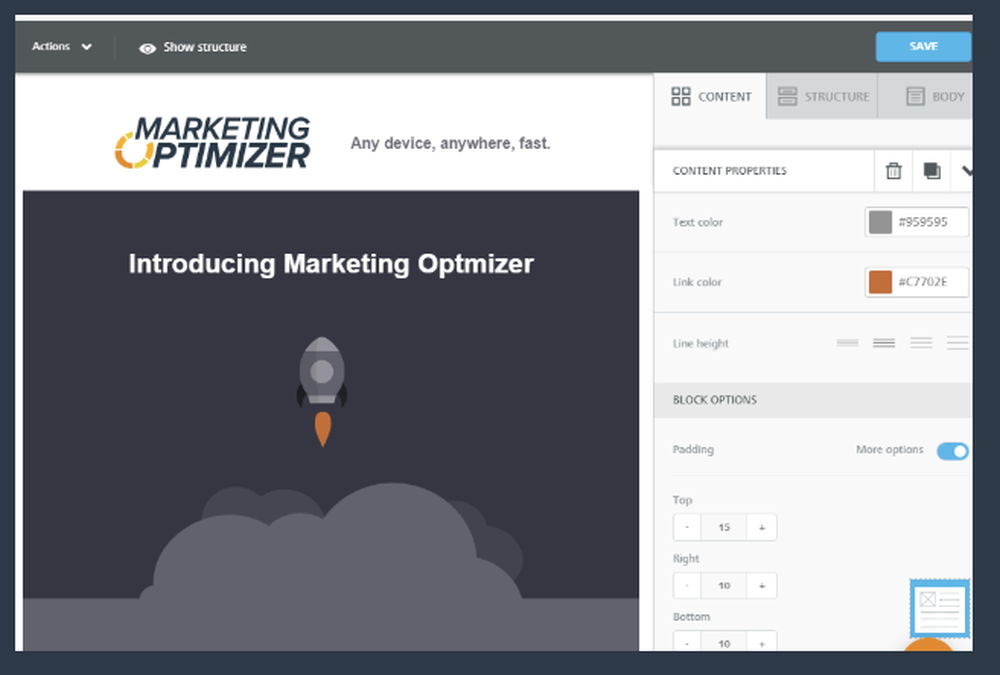The width and height of the screenshot is (1000, 675).
Task: Click the Marketing Optimizer logo image
Action: click(212, 142)
